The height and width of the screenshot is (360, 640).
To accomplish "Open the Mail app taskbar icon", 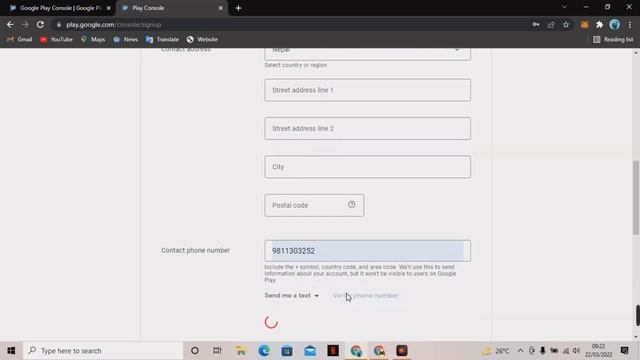I will pyautogui.click(x=310, y=351).
